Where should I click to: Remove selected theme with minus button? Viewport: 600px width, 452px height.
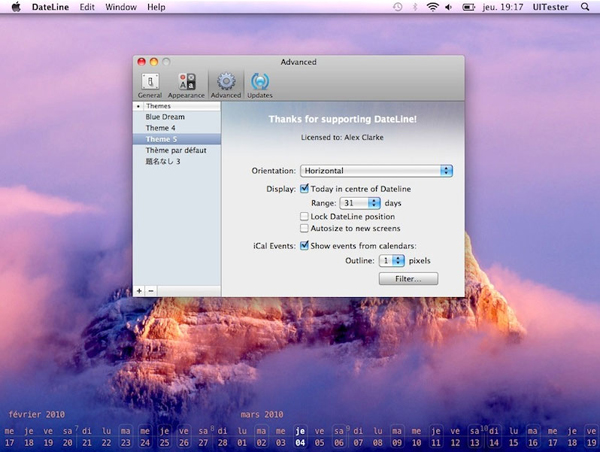coord(151,291)
